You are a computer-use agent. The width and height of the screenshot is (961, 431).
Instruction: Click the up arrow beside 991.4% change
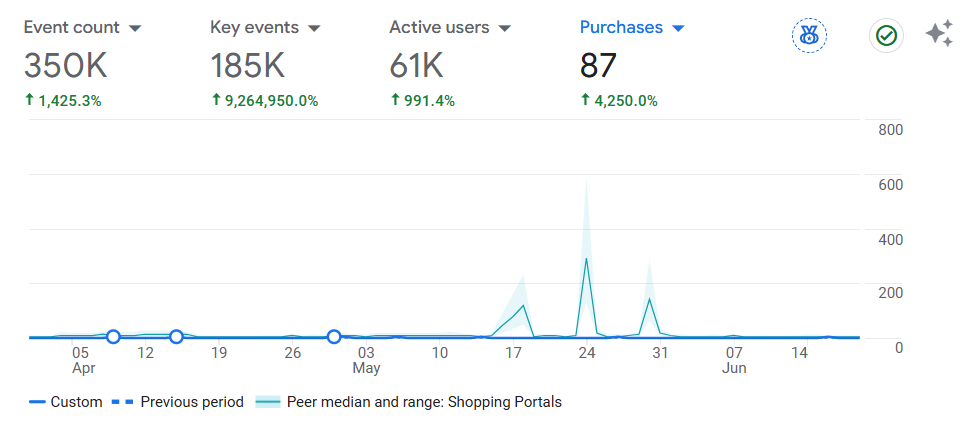click(395, 100)
